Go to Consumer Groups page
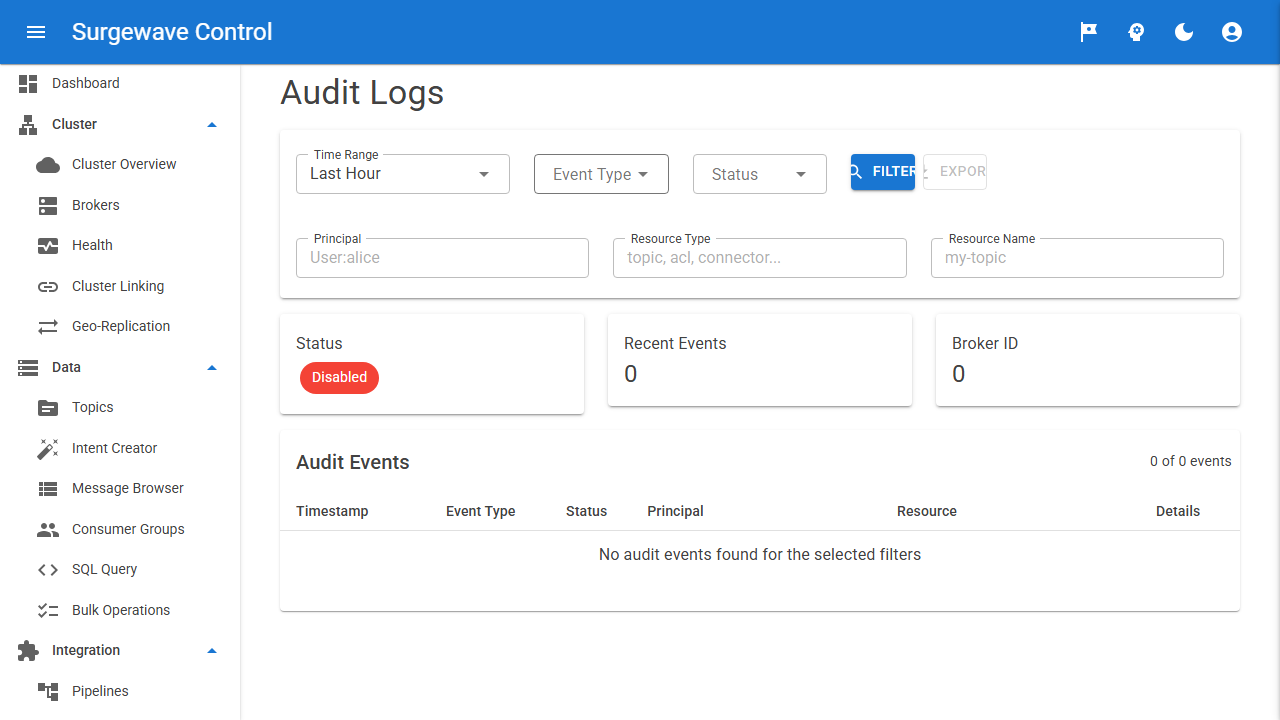 [x=120, y=530]
